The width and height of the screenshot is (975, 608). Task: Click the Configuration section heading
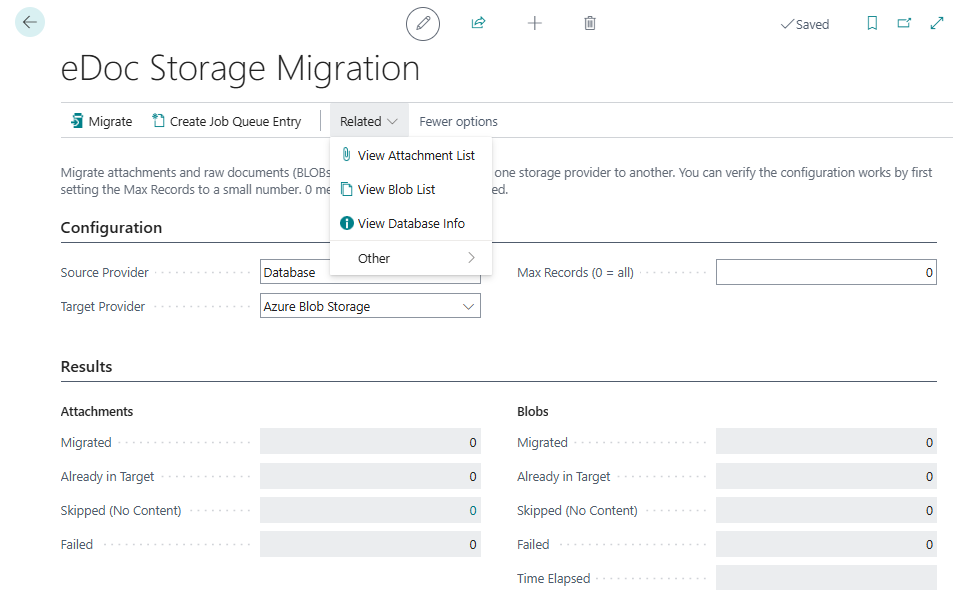coord(111,228)
